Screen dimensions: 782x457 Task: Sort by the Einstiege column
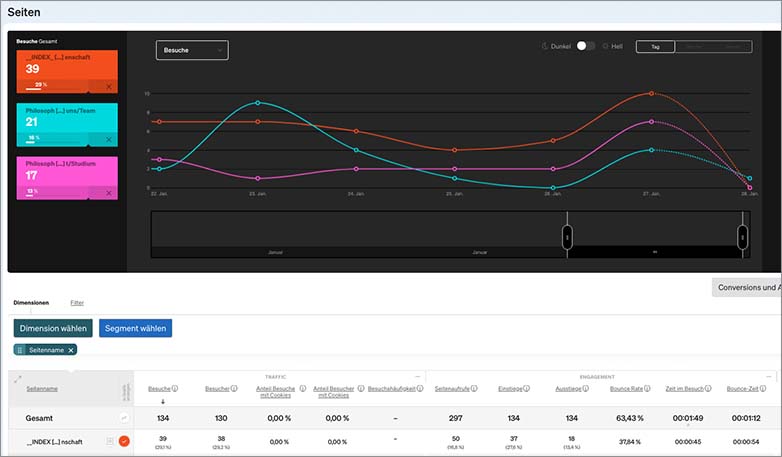point(510,389)
